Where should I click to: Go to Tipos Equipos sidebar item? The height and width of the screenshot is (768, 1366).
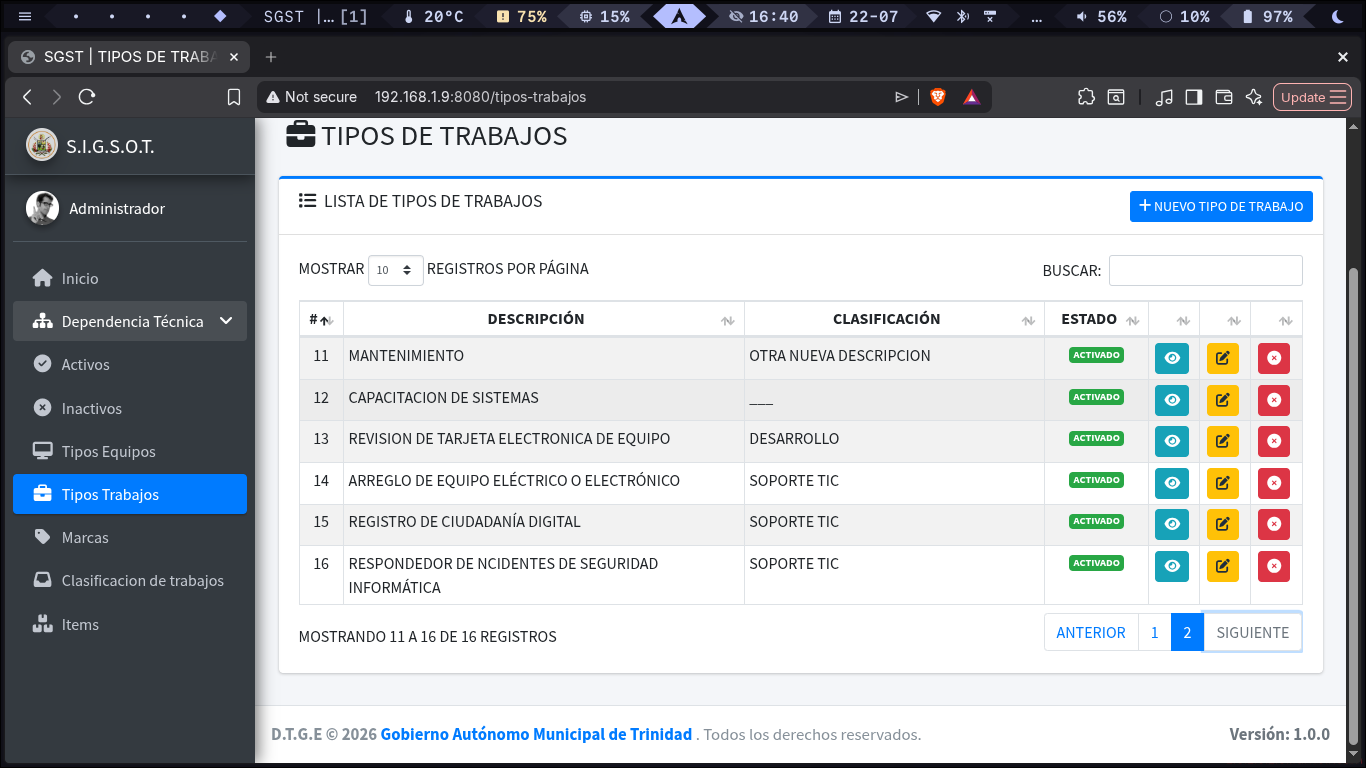pos(130,451)
